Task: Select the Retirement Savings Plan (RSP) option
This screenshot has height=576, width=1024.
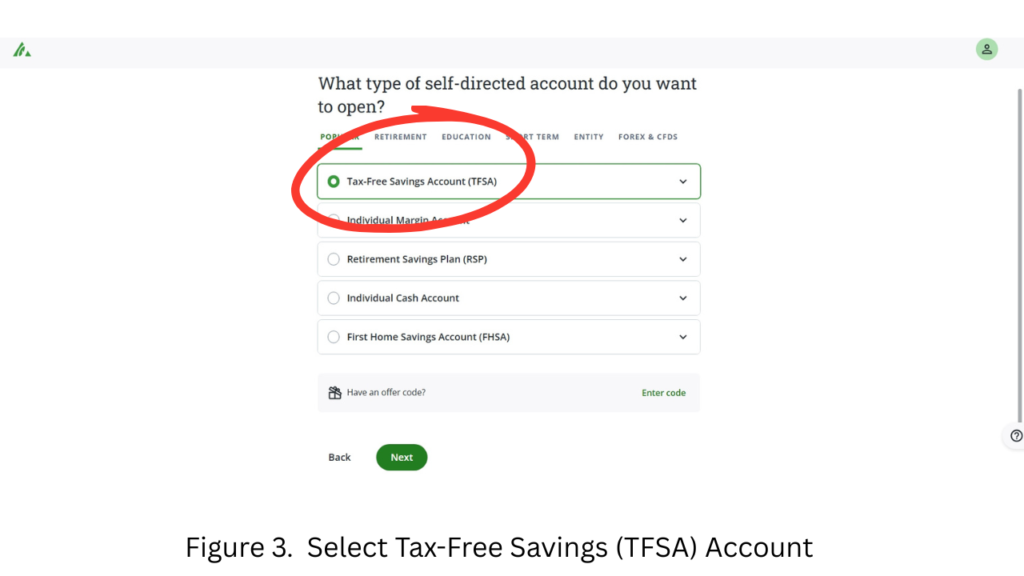Action: pos(332,259)
